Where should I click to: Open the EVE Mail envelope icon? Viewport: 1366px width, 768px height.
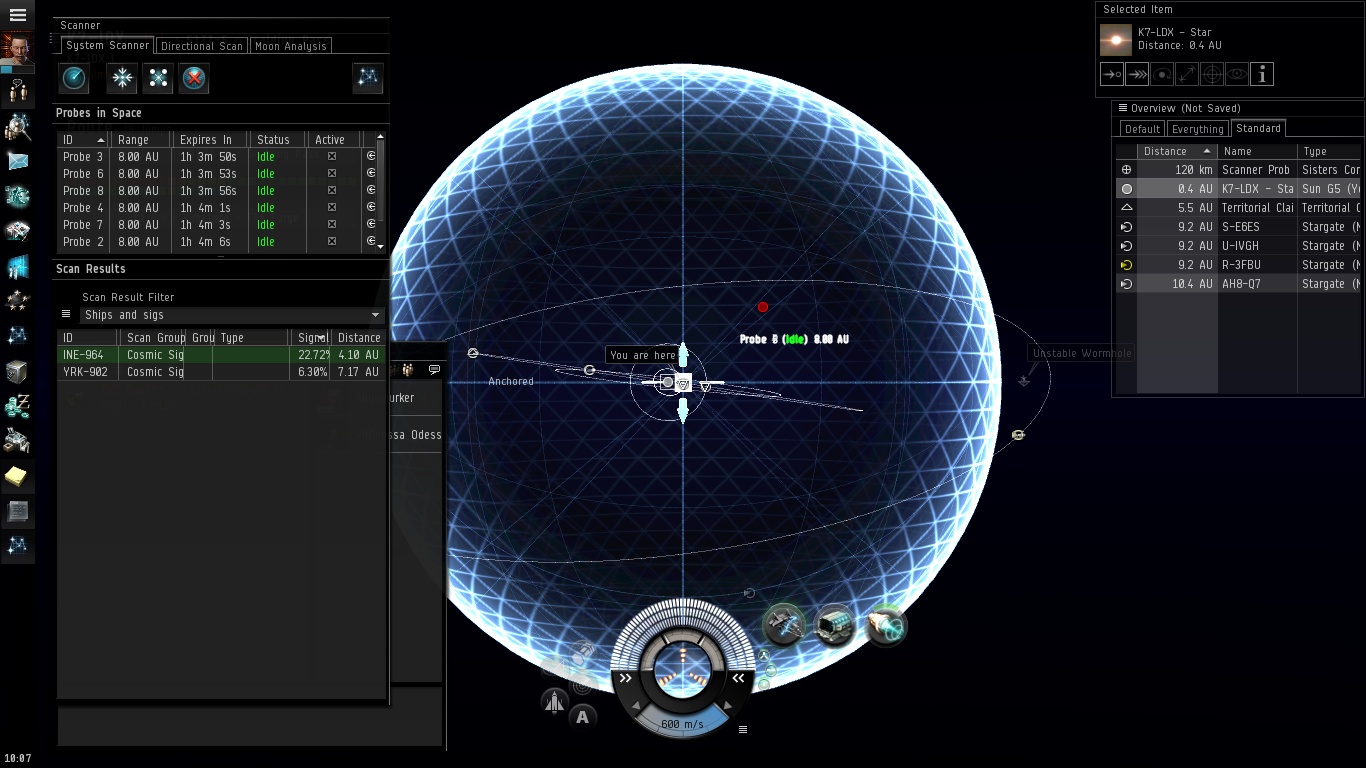point(17,161)
